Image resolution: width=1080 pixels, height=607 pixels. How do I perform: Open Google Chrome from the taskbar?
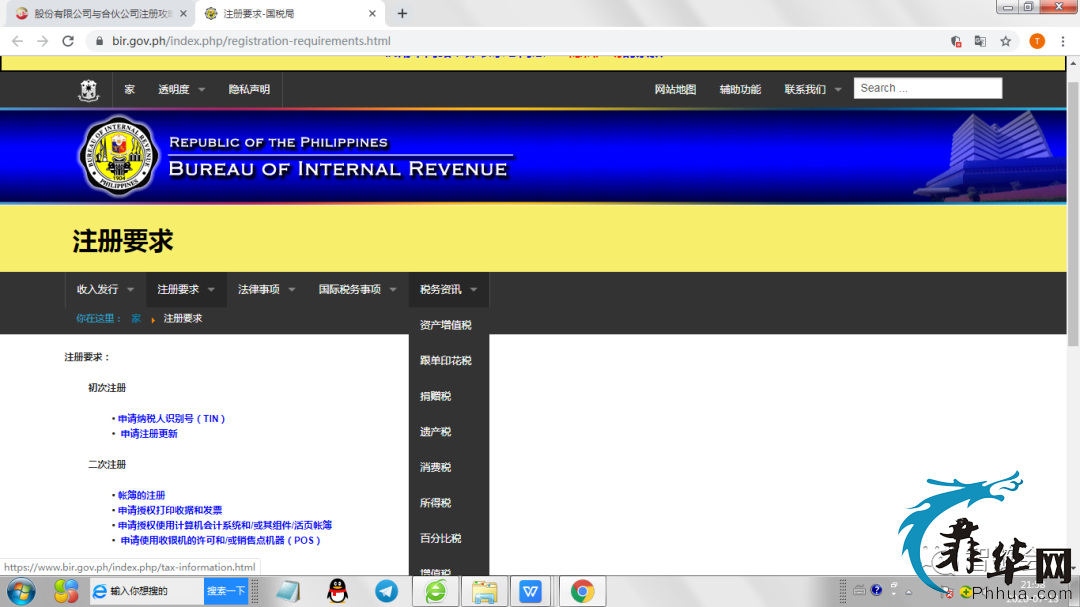[582, 591]
